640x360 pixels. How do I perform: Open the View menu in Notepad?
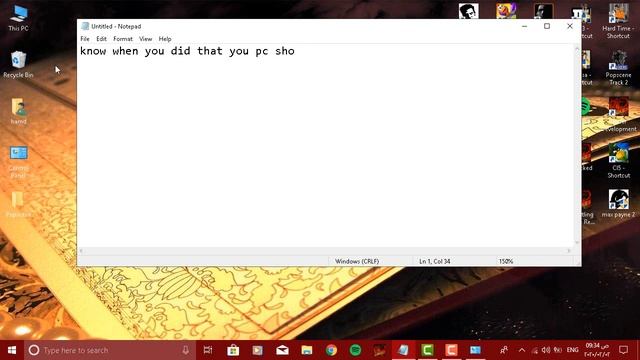coord(145,39)
